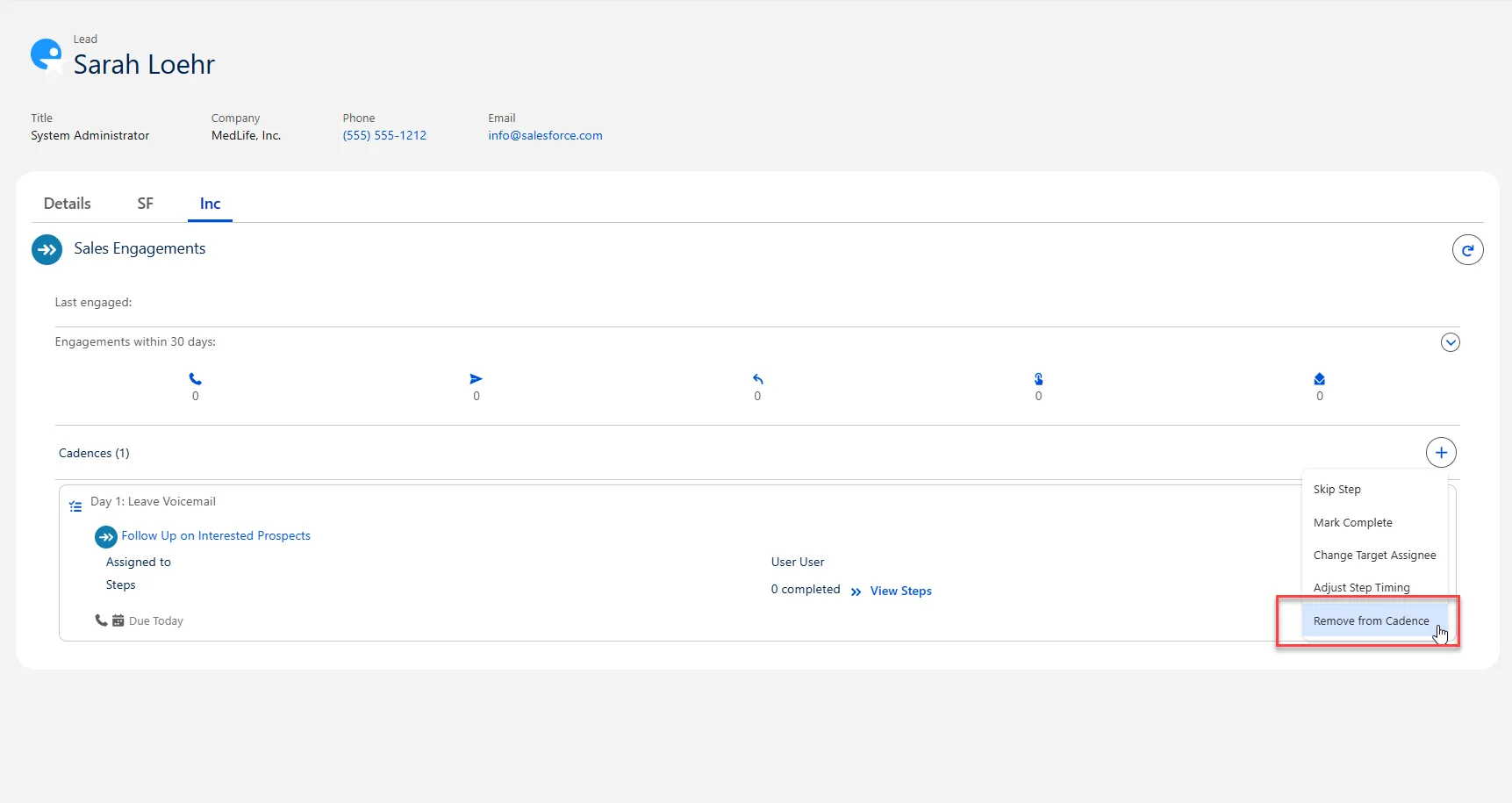This screenshot has width=1512, height=803.
Task: Select Adjust Step Timing option
Action: coord(1361,588)
